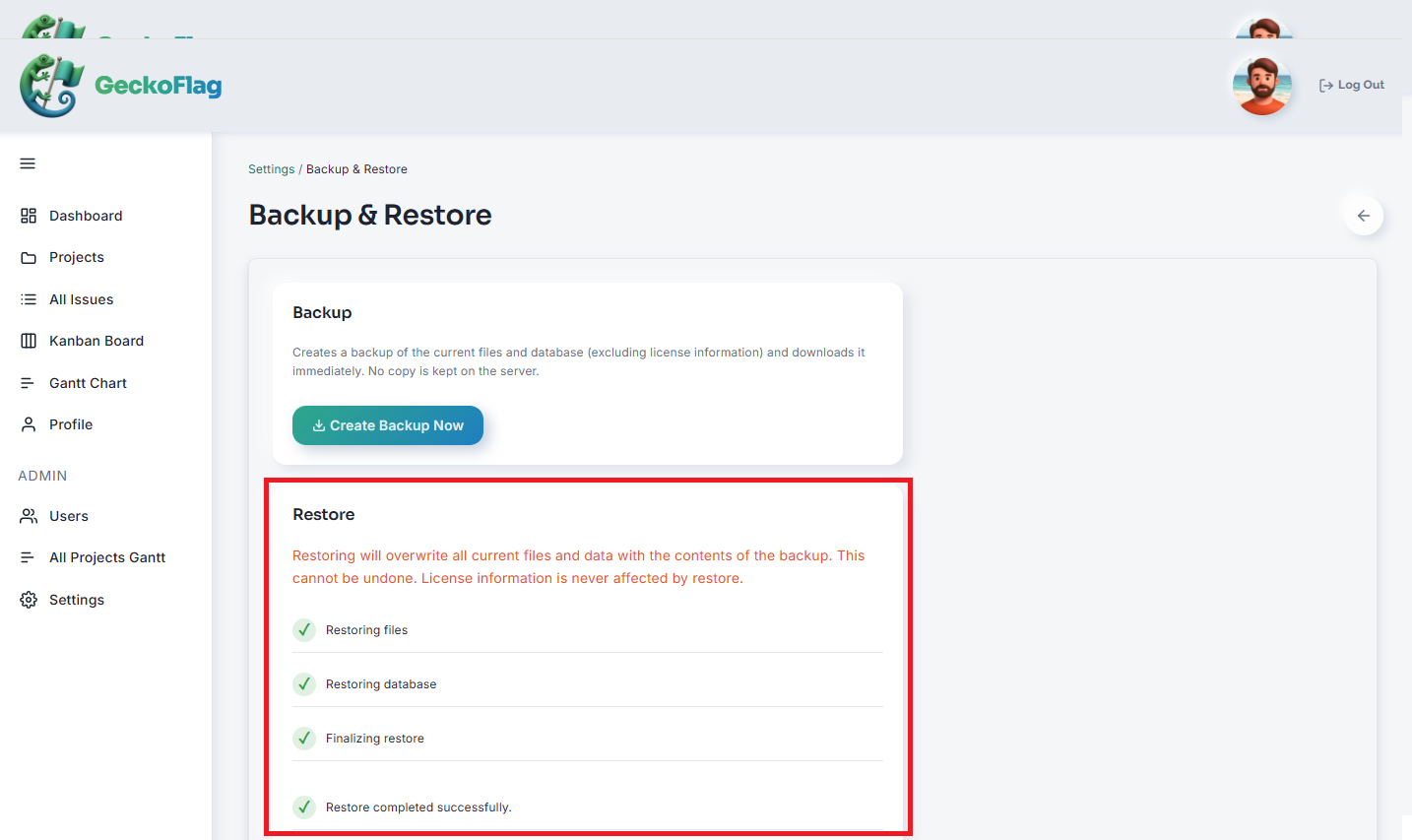Click the Restore completed successfully checkmark

click(x=304, y=808)
